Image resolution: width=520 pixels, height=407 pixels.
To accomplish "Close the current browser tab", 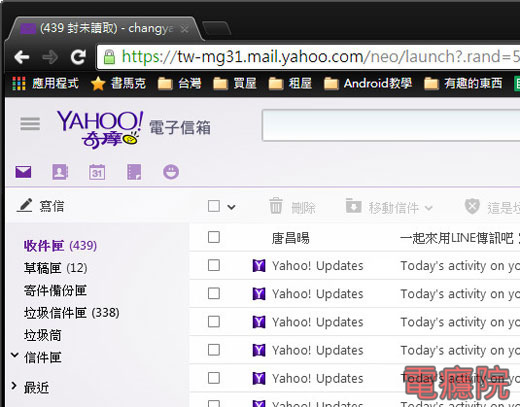I will 184,29.
